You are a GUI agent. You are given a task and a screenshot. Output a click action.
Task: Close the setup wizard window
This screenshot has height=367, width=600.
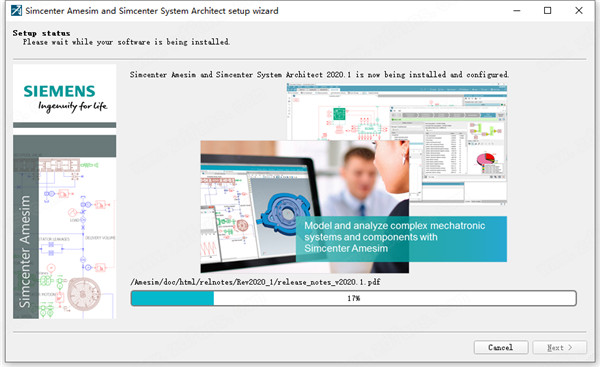[x=579, y=10]
